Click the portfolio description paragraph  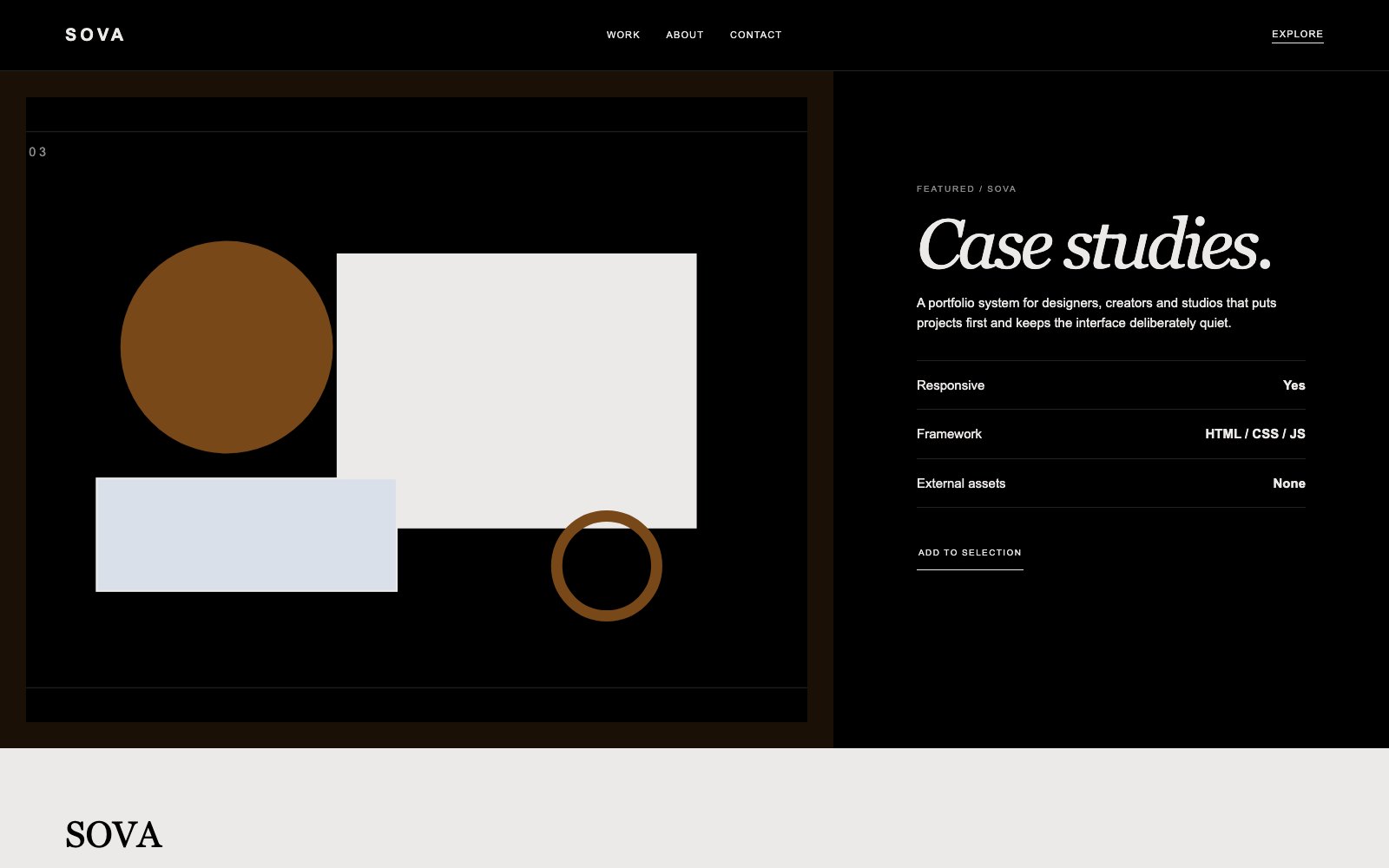[x=1096, y=312]
